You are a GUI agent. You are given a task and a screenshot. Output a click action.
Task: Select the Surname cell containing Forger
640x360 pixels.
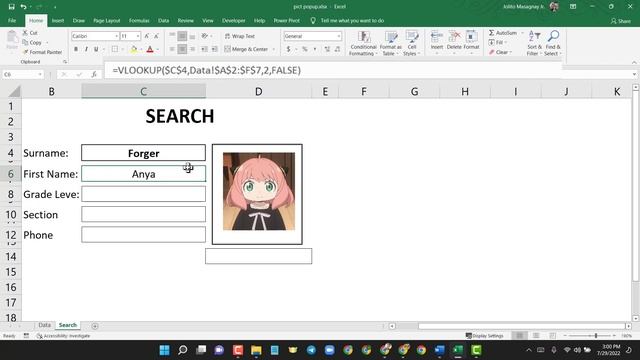143,153
